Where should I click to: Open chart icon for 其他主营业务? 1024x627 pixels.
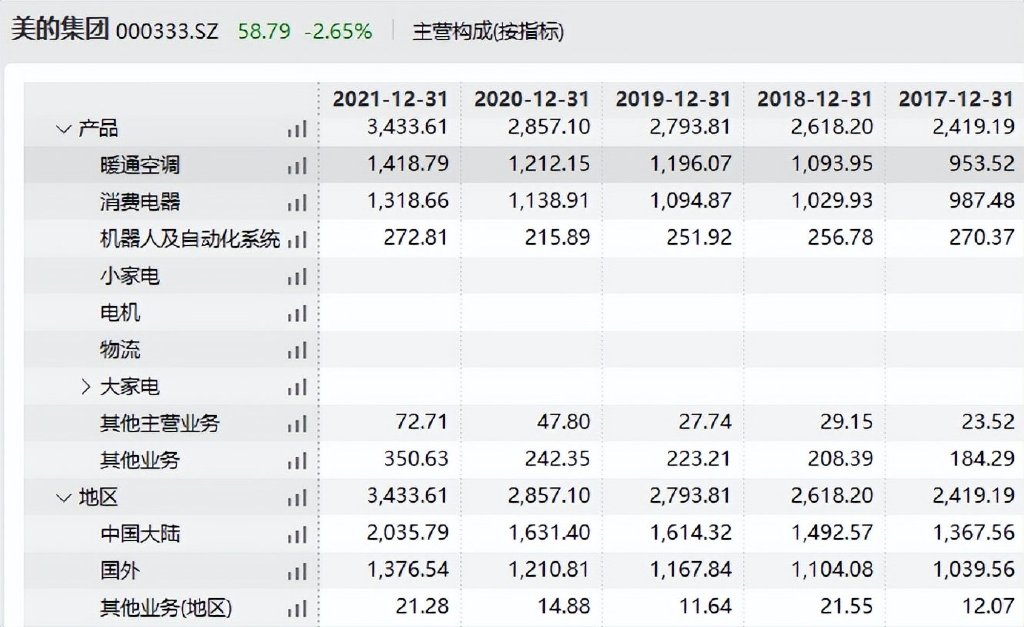296,425
